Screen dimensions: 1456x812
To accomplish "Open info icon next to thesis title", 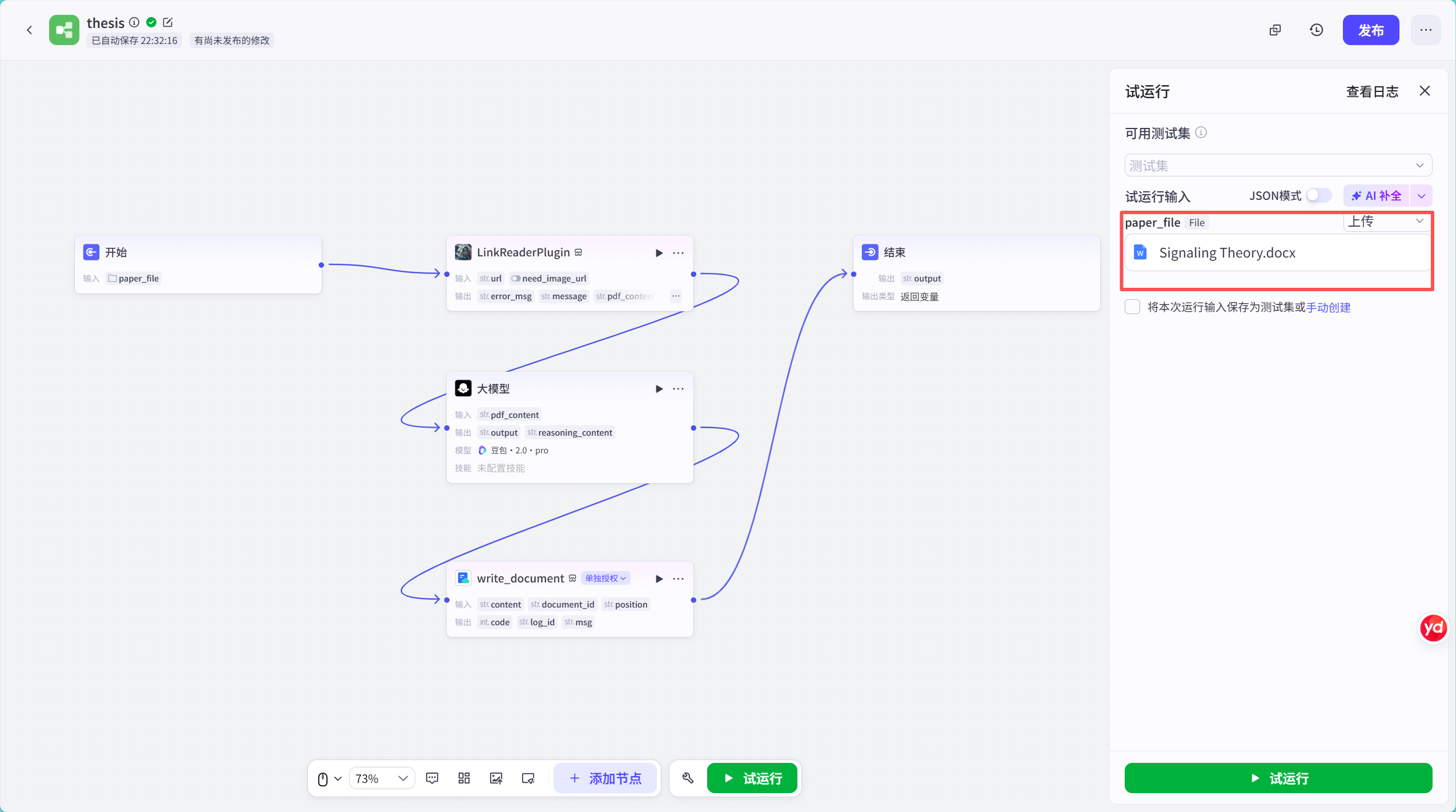I will (134, 22).
